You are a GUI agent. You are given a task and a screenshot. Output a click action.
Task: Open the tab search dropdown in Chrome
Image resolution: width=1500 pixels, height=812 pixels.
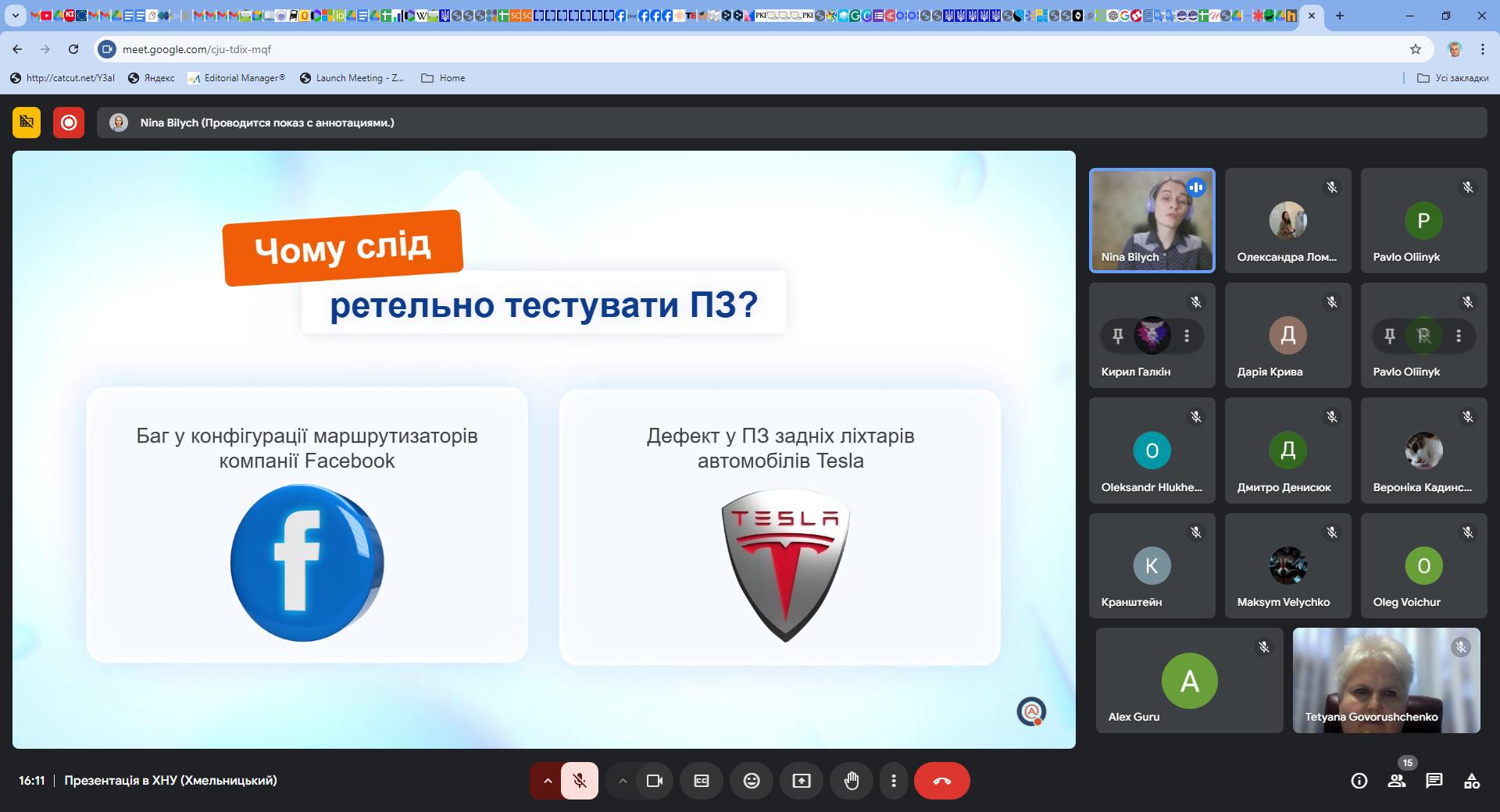[x=15, y=16]
